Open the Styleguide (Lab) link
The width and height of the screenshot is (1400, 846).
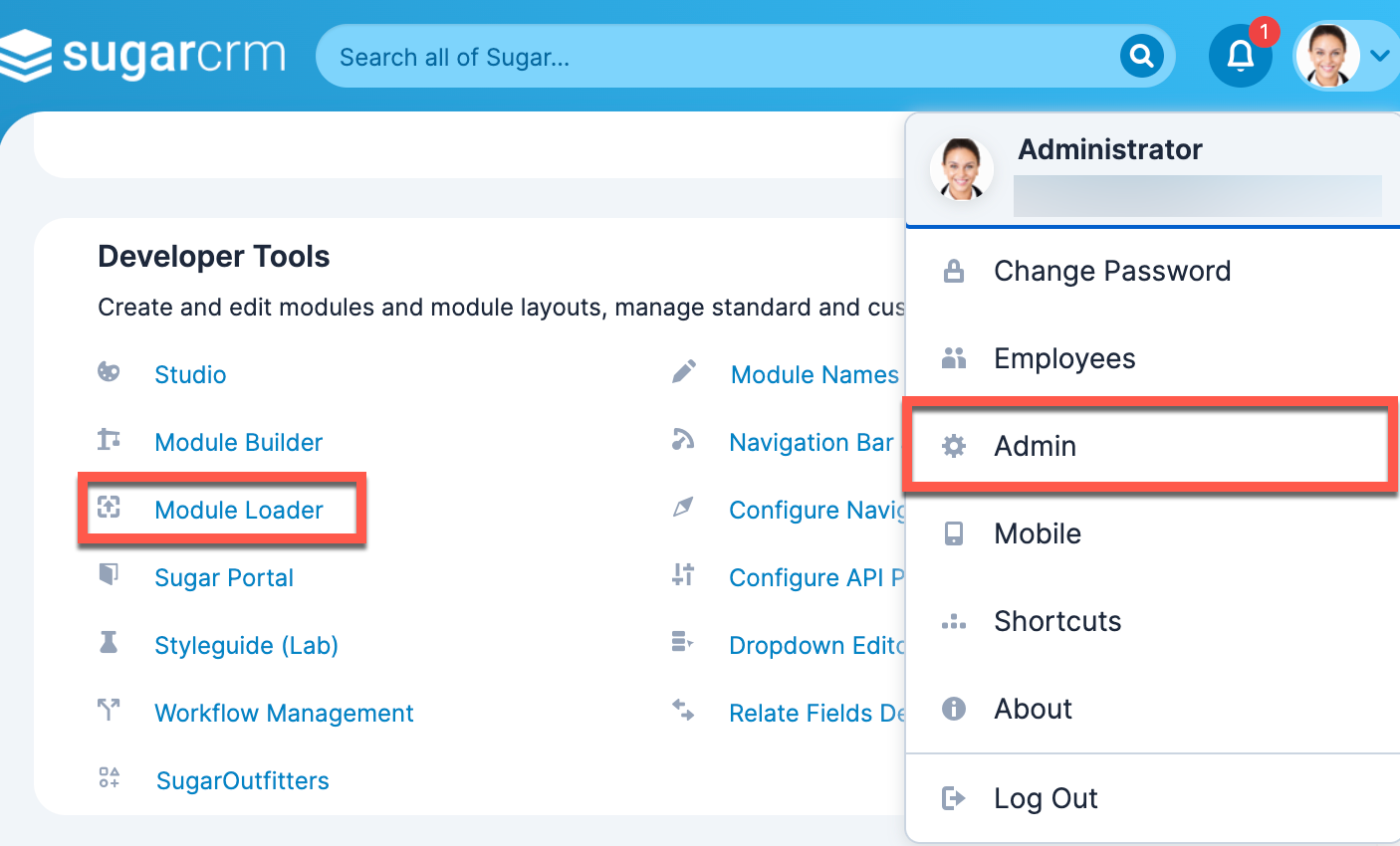(246, 645)
